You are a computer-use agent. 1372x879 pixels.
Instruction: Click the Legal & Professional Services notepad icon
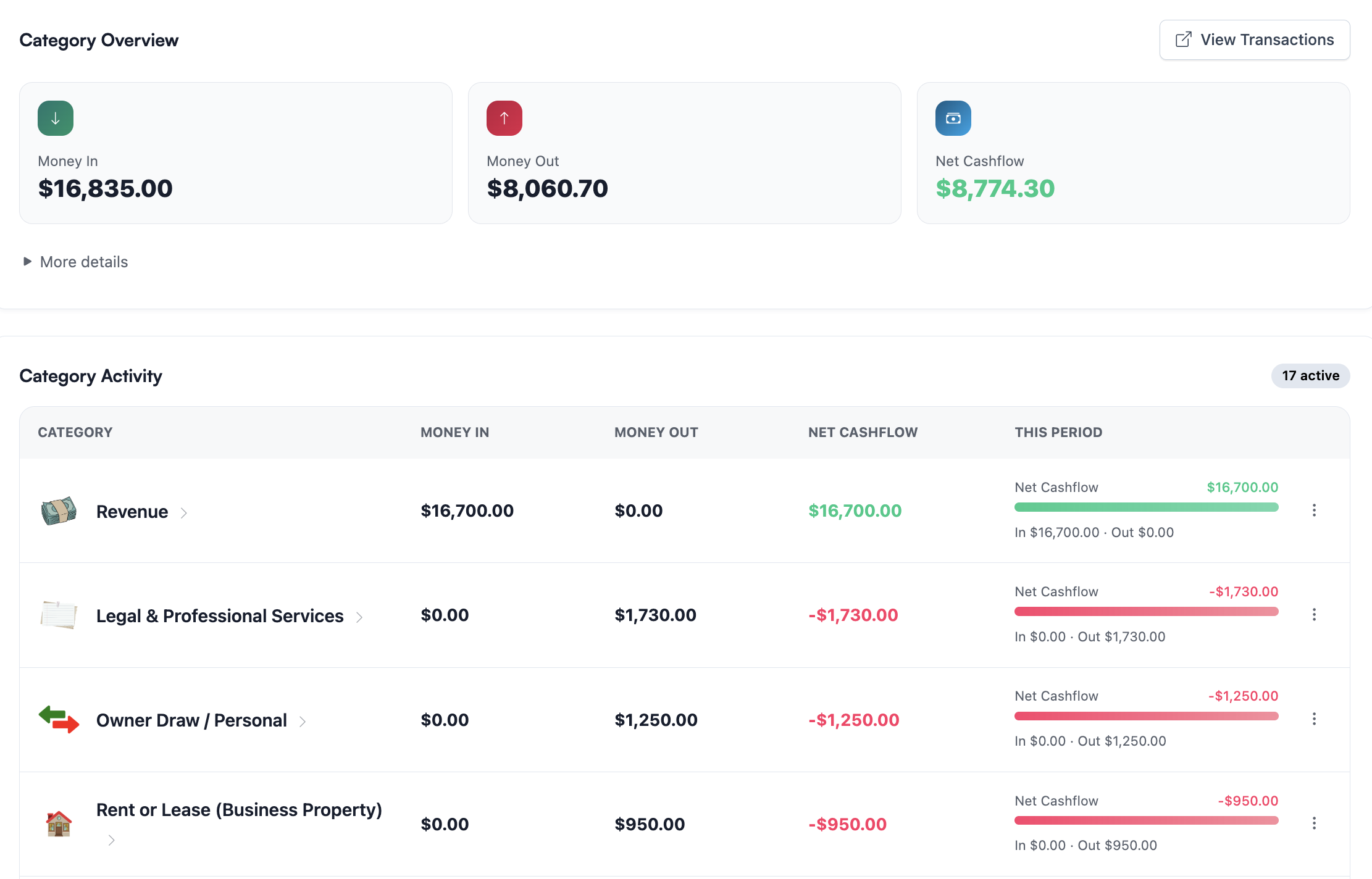click(59, 615)
